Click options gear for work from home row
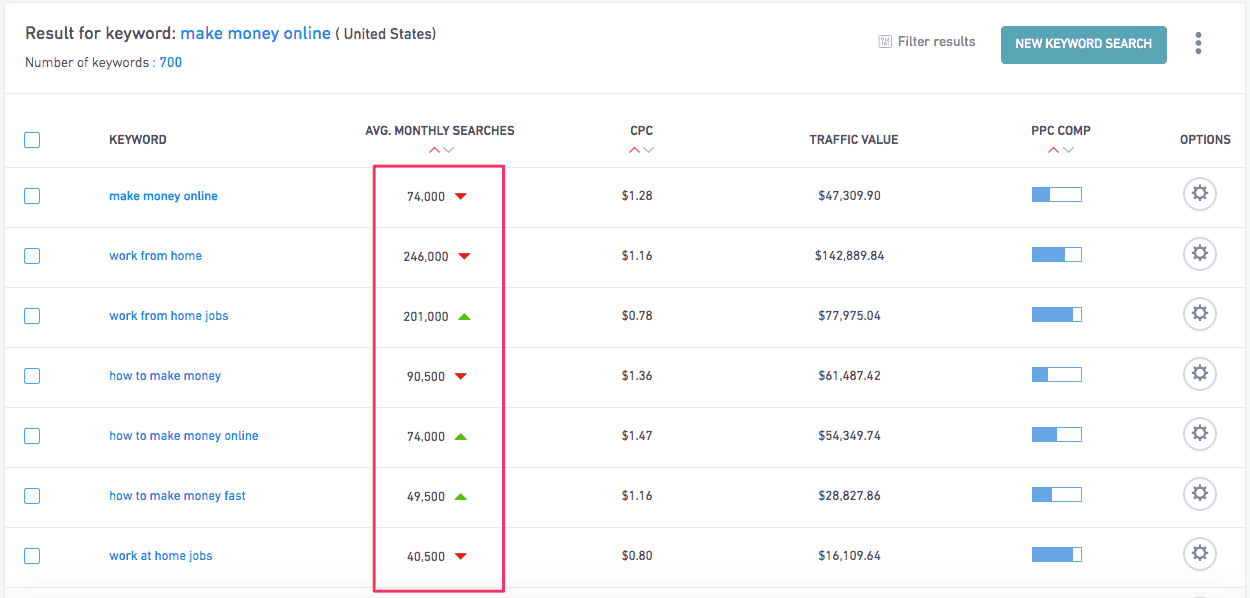 pyautogui.click(x=1200, y=255)
